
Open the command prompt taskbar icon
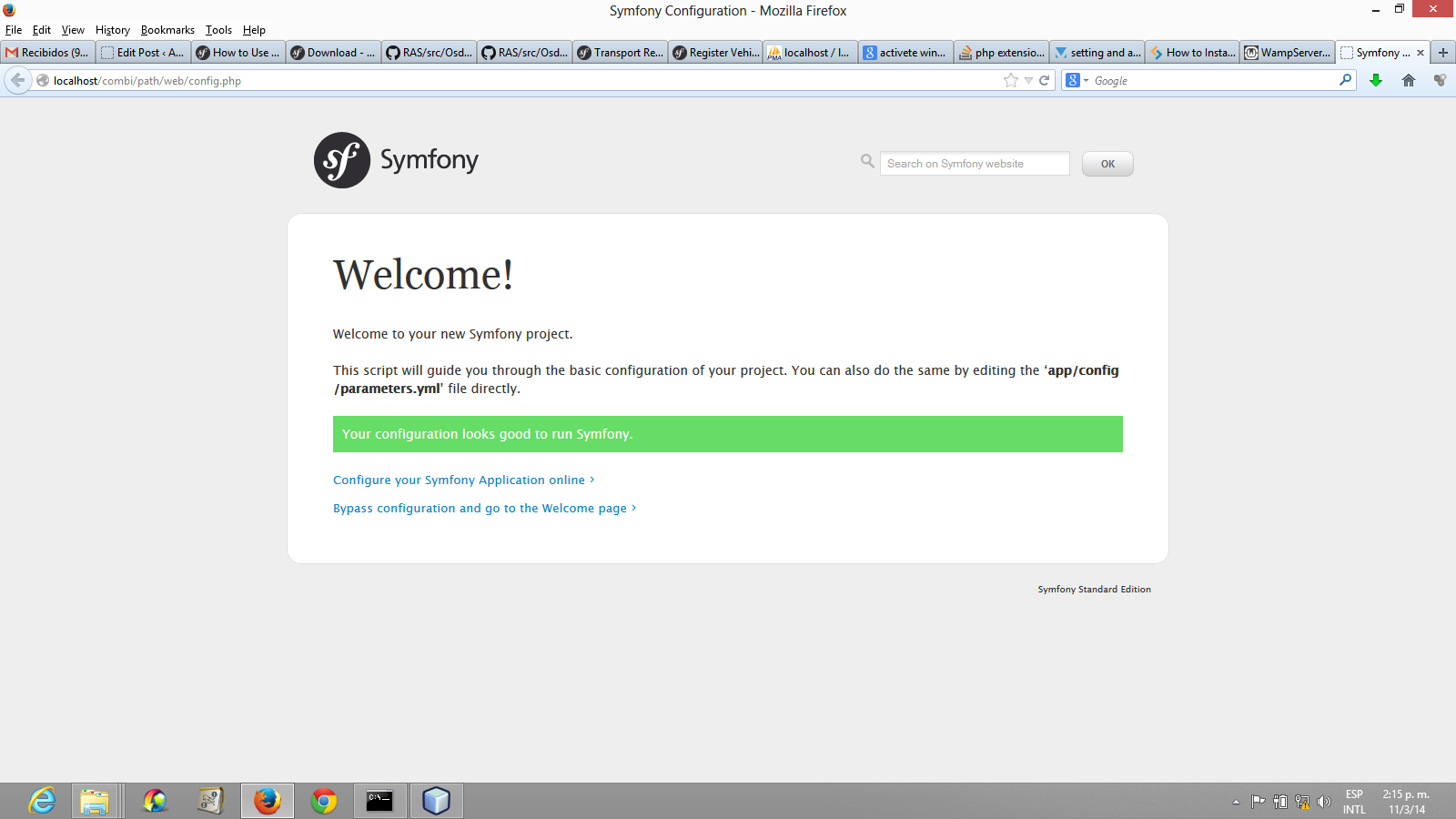pos(379,801)
